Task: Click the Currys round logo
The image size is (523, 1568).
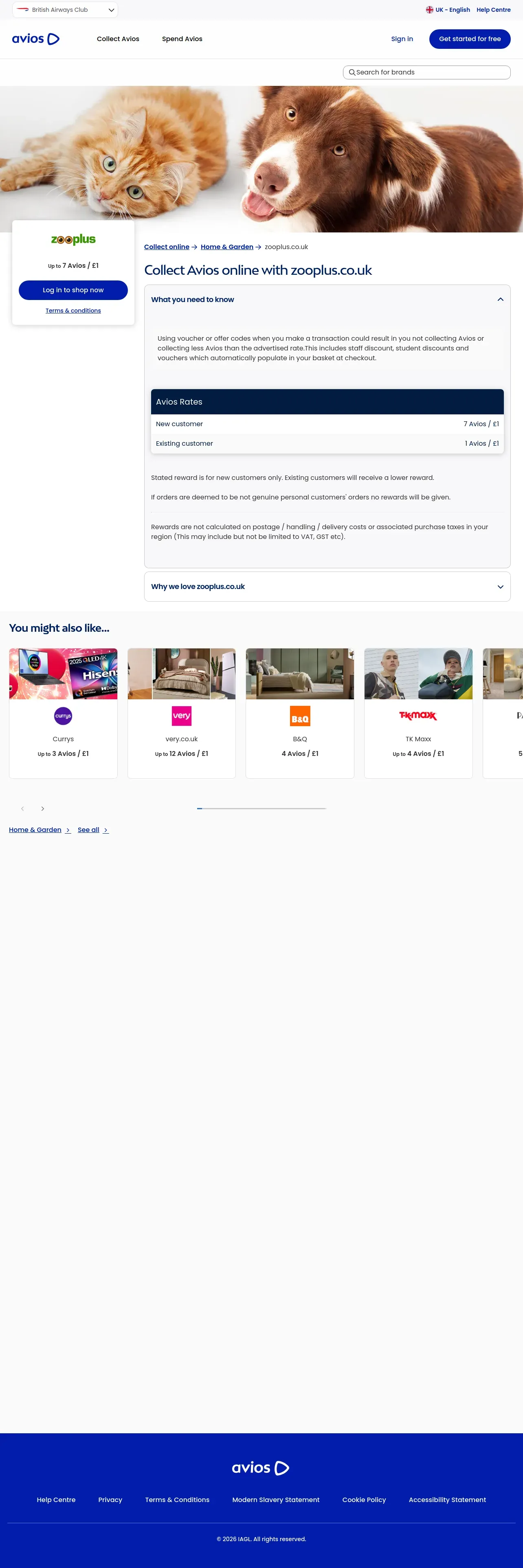Action: click(x=63, y=716)
